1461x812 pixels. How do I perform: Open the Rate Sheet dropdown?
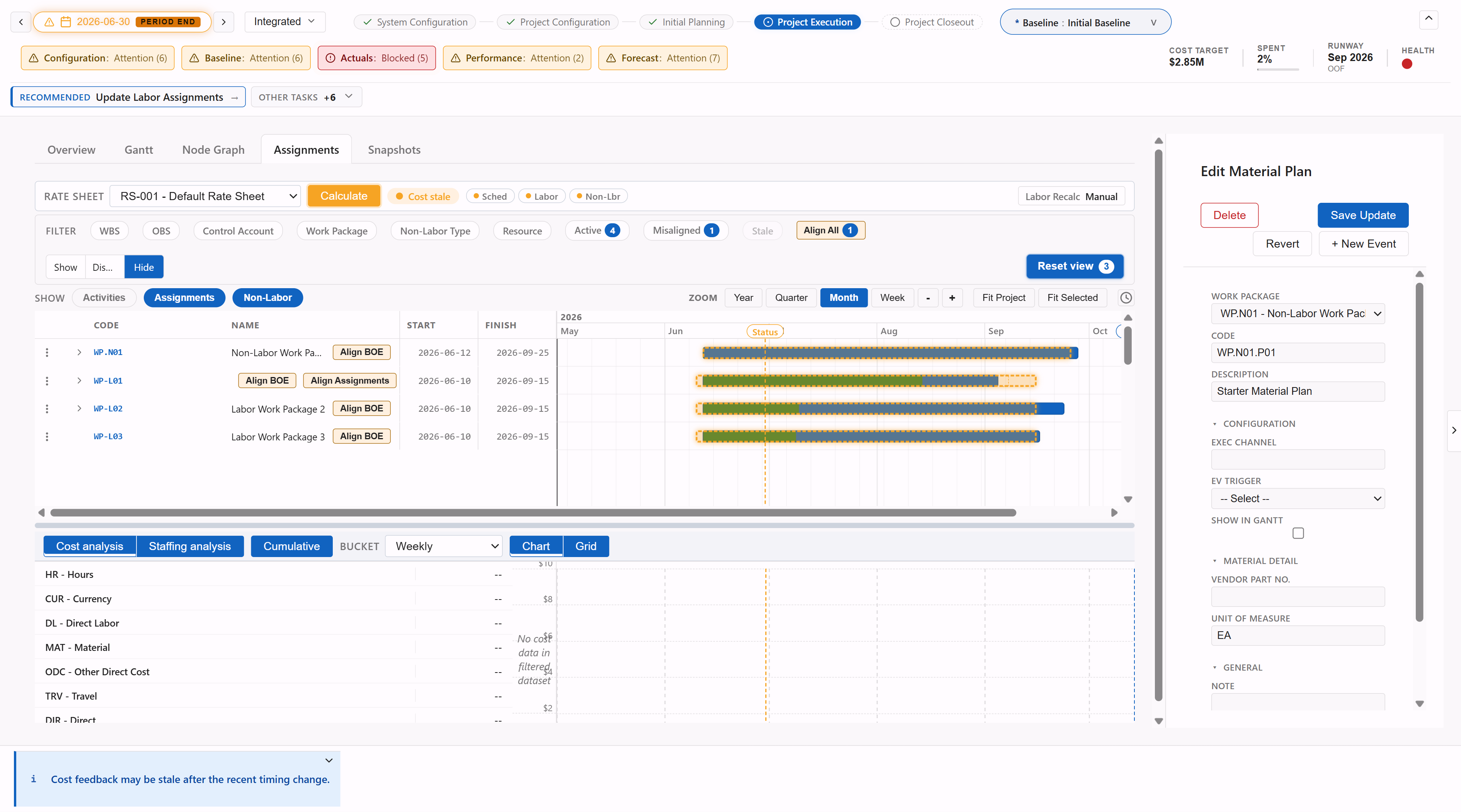(x=205, y=196)
